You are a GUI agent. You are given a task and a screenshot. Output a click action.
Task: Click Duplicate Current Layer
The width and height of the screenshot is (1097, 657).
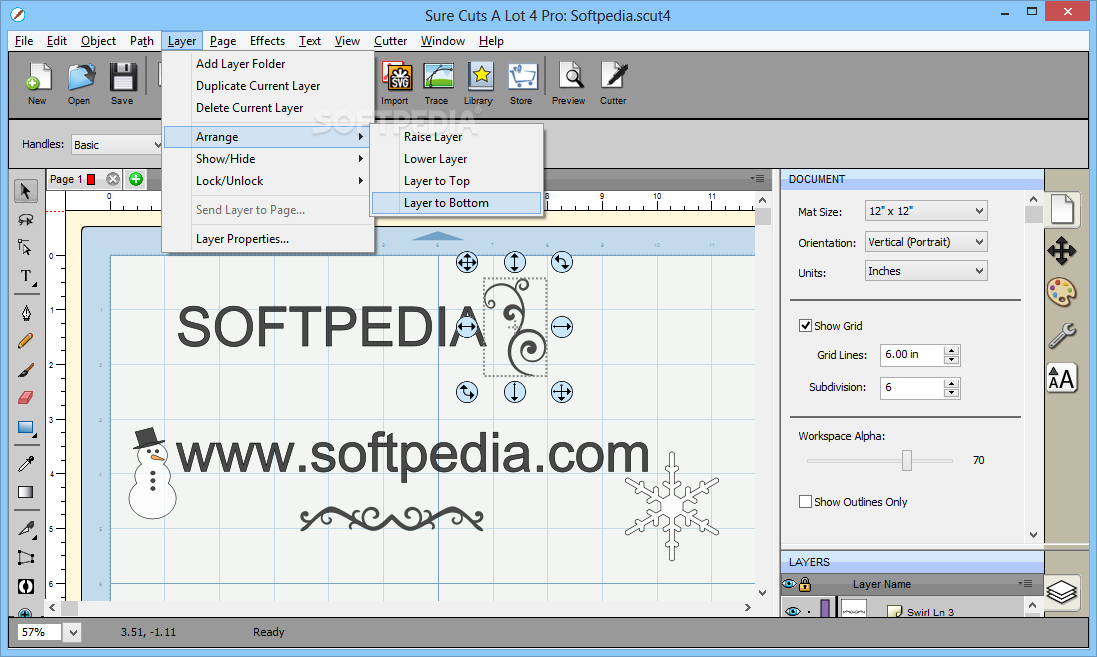tap(267, 85)
